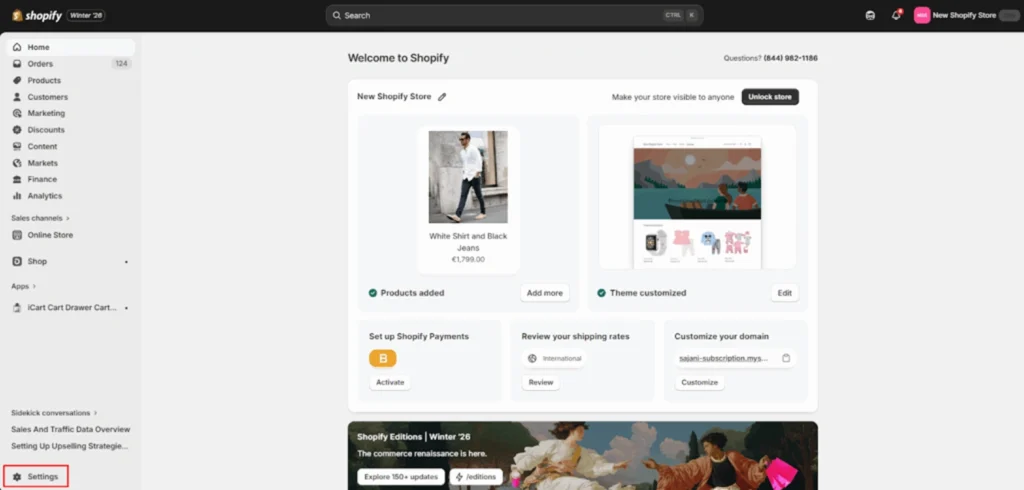Open Settings gear in sidebar
The image size is (1024, 490).
17,477
